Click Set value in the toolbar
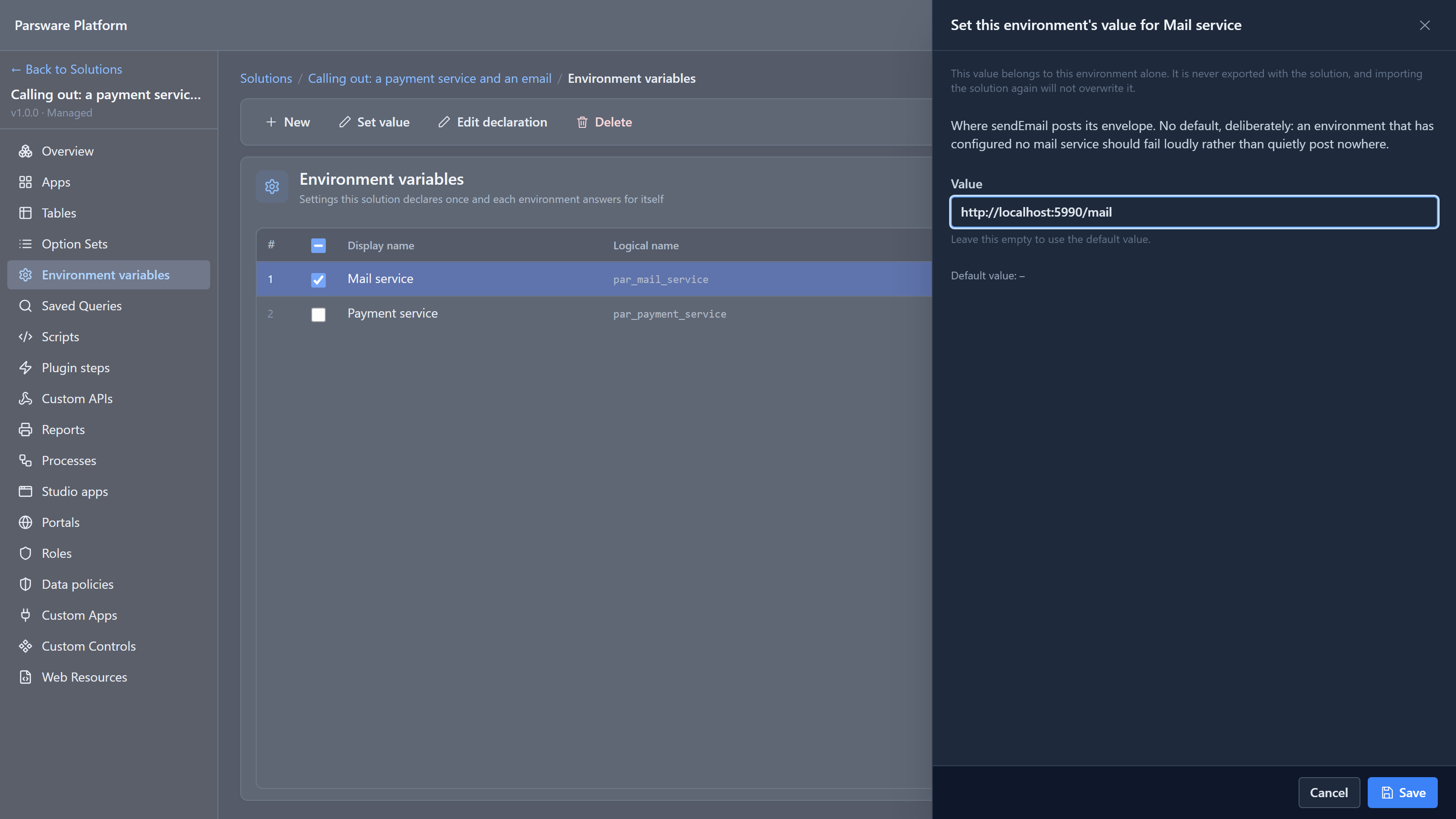The width and height of the screenshot is (1456, 819). [374, 122]
